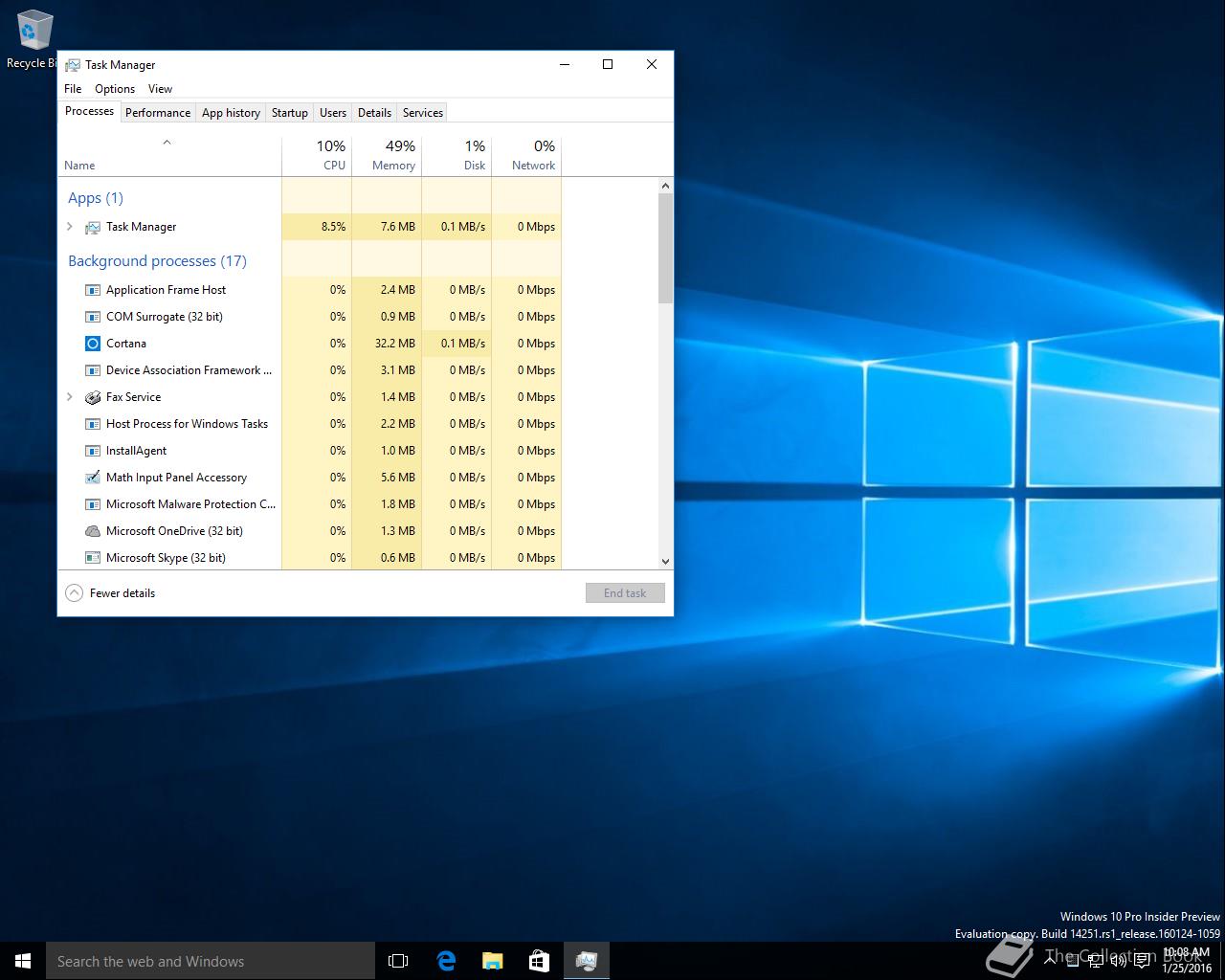The width and height of the screenshot is (1225, 980).
Task: Open the Windows Start menu
Action: [x=23, y=961]
